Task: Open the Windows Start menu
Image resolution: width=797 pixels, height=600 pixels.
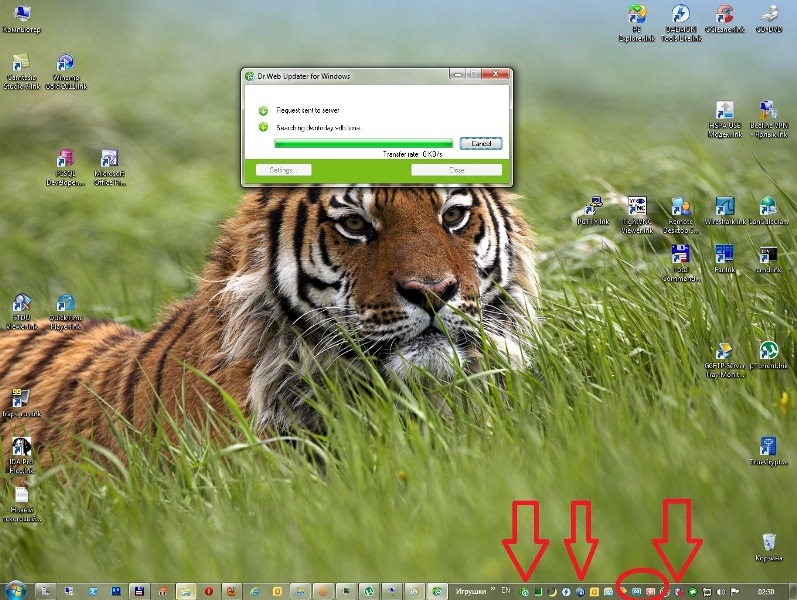Action: click(x=15, y=590)
